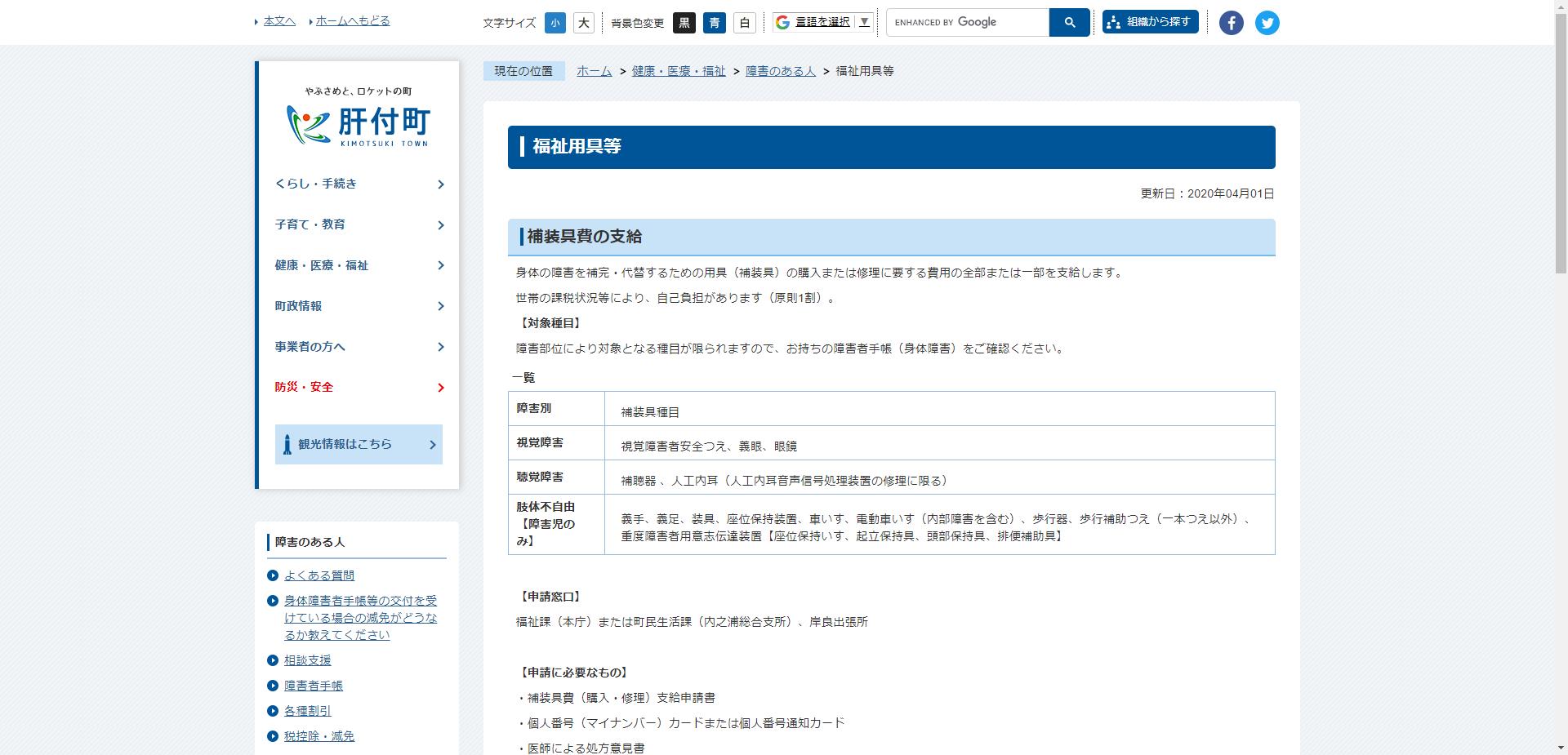Image resolution: width=1568 pixels, height=755 pixels.
Task: Open the town's Facebook page icon
Action: [x=1231, y=22]
